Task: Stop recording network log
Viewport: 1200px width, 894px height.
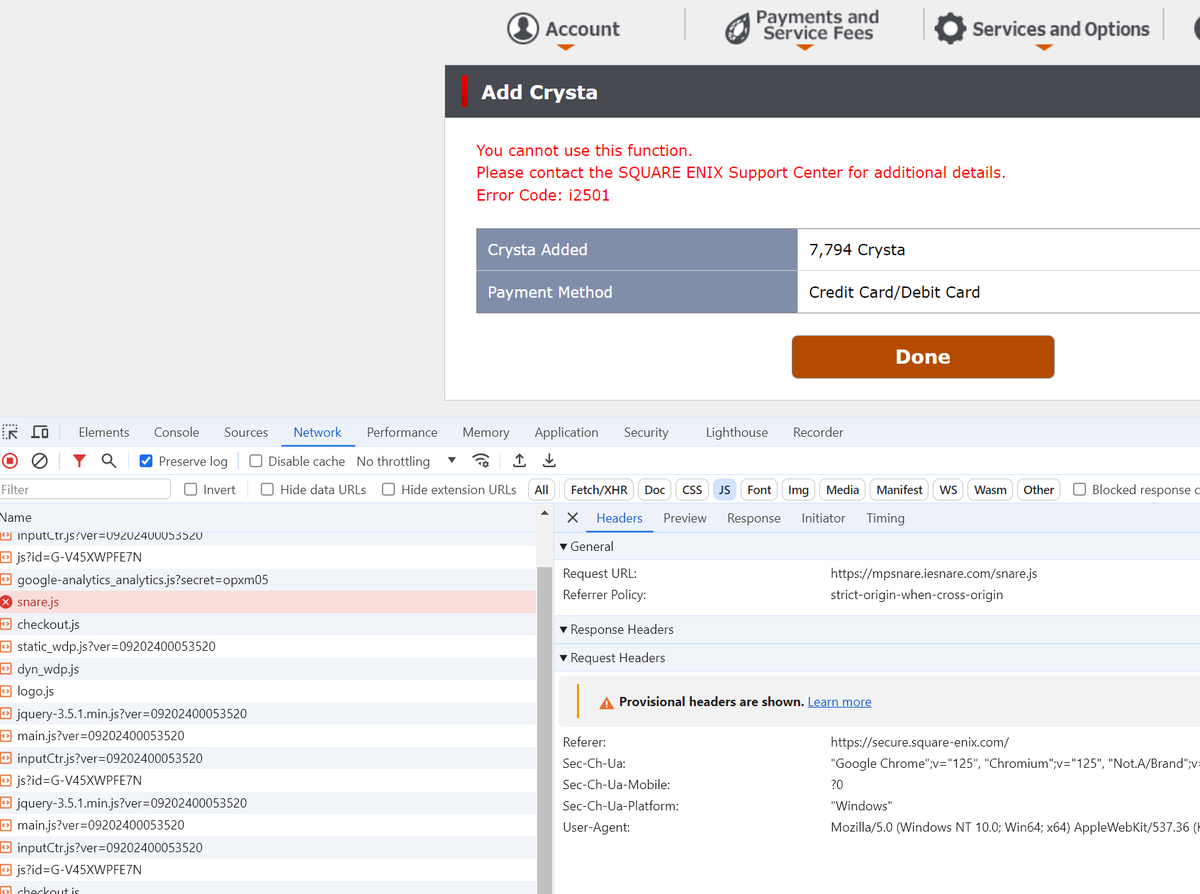Action: 10,461
